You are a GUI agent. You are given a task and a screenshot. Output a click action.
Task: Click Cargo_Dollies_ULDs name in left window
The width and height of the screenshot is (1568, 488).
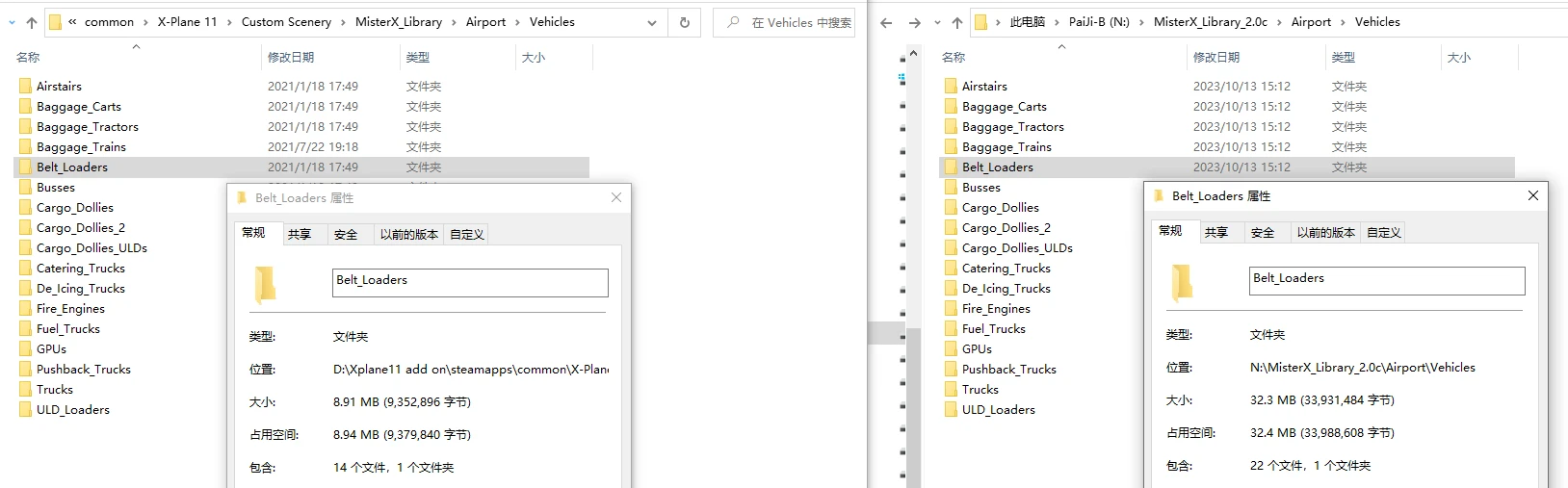(91, 247)
